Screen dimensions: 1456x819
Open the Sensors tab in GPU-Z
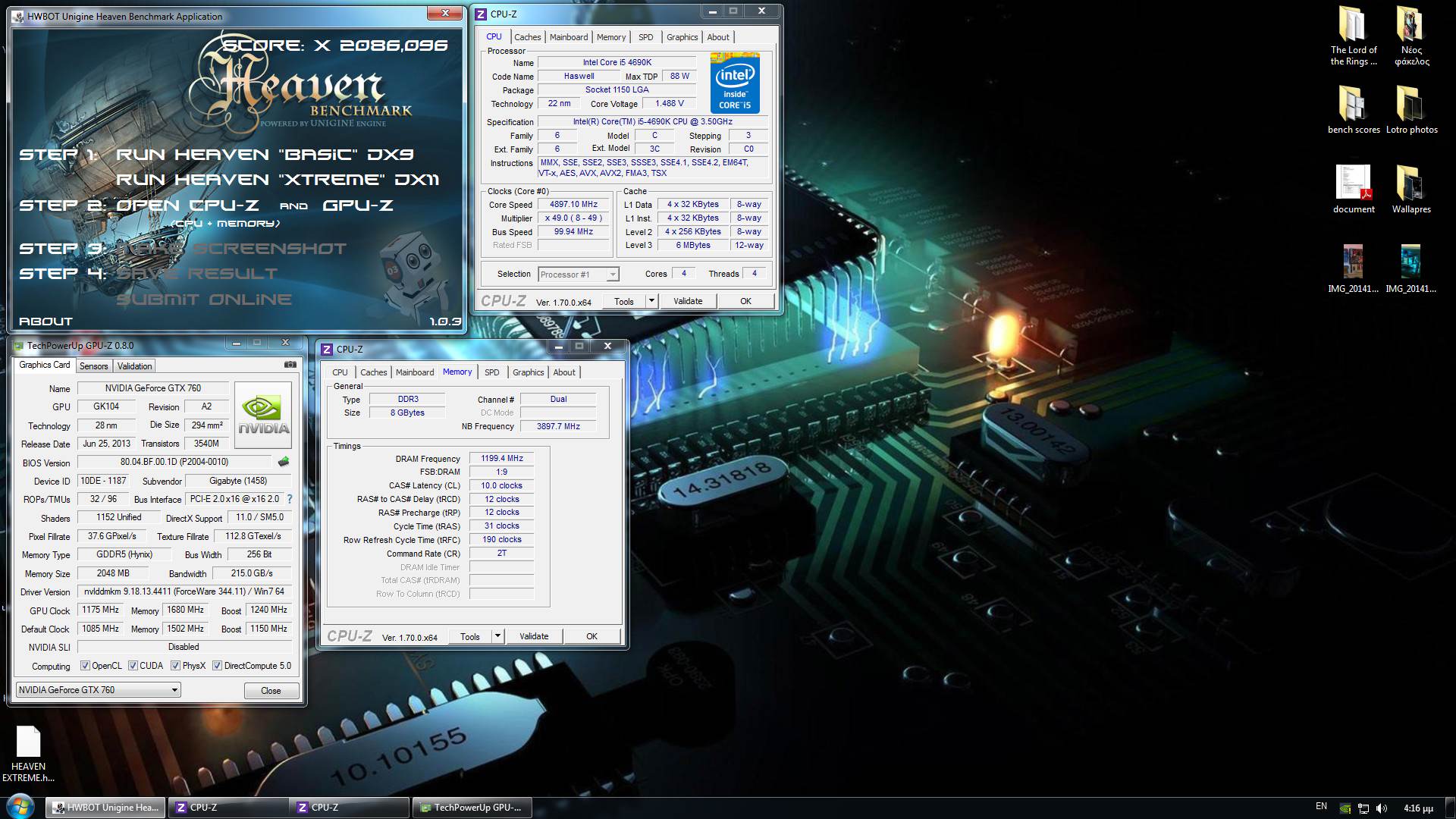pyautogui.click(x=93, y=366)
